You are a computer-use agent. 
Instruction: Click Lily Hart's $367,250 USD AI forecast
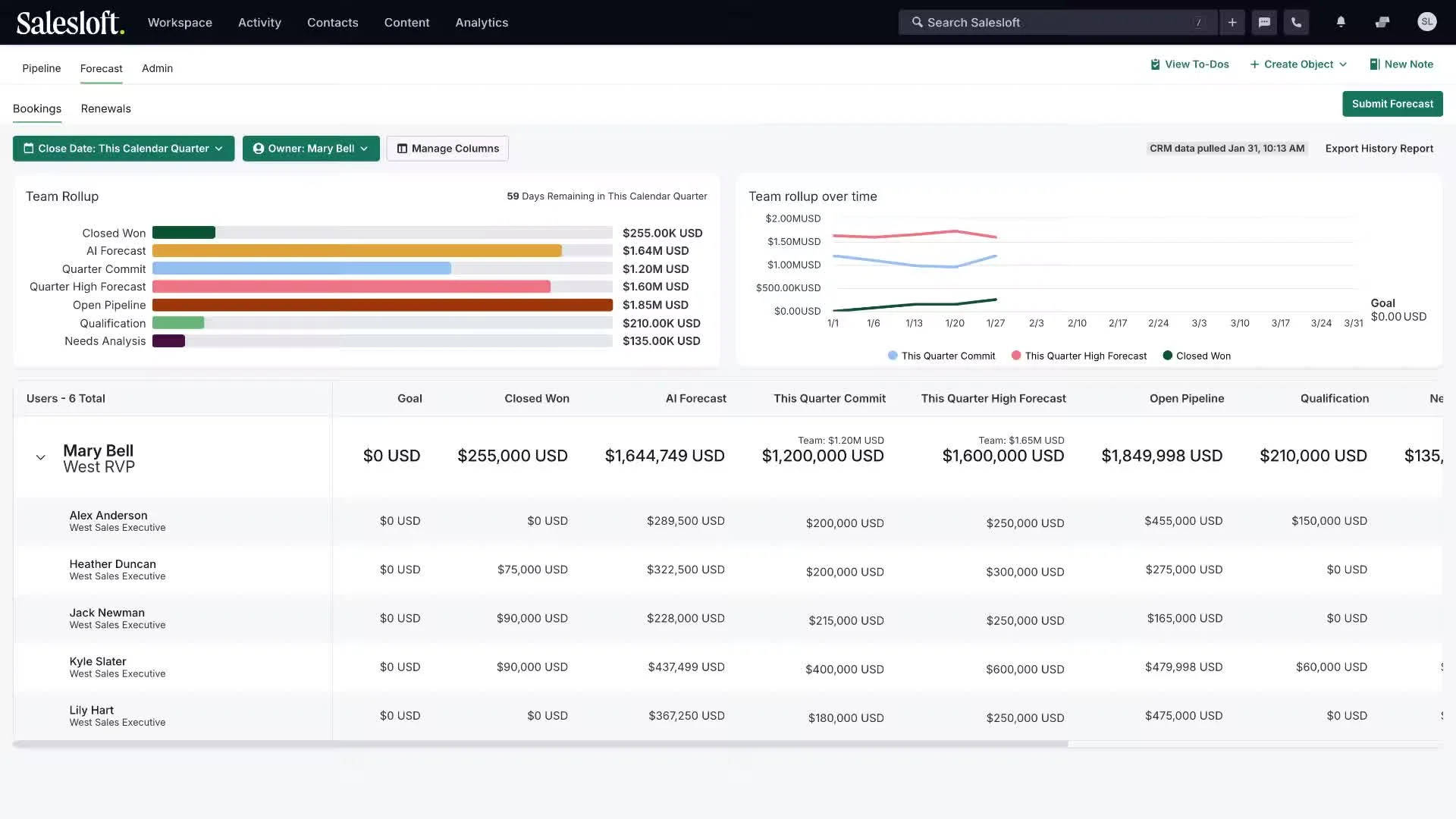[x=686, y=716]
